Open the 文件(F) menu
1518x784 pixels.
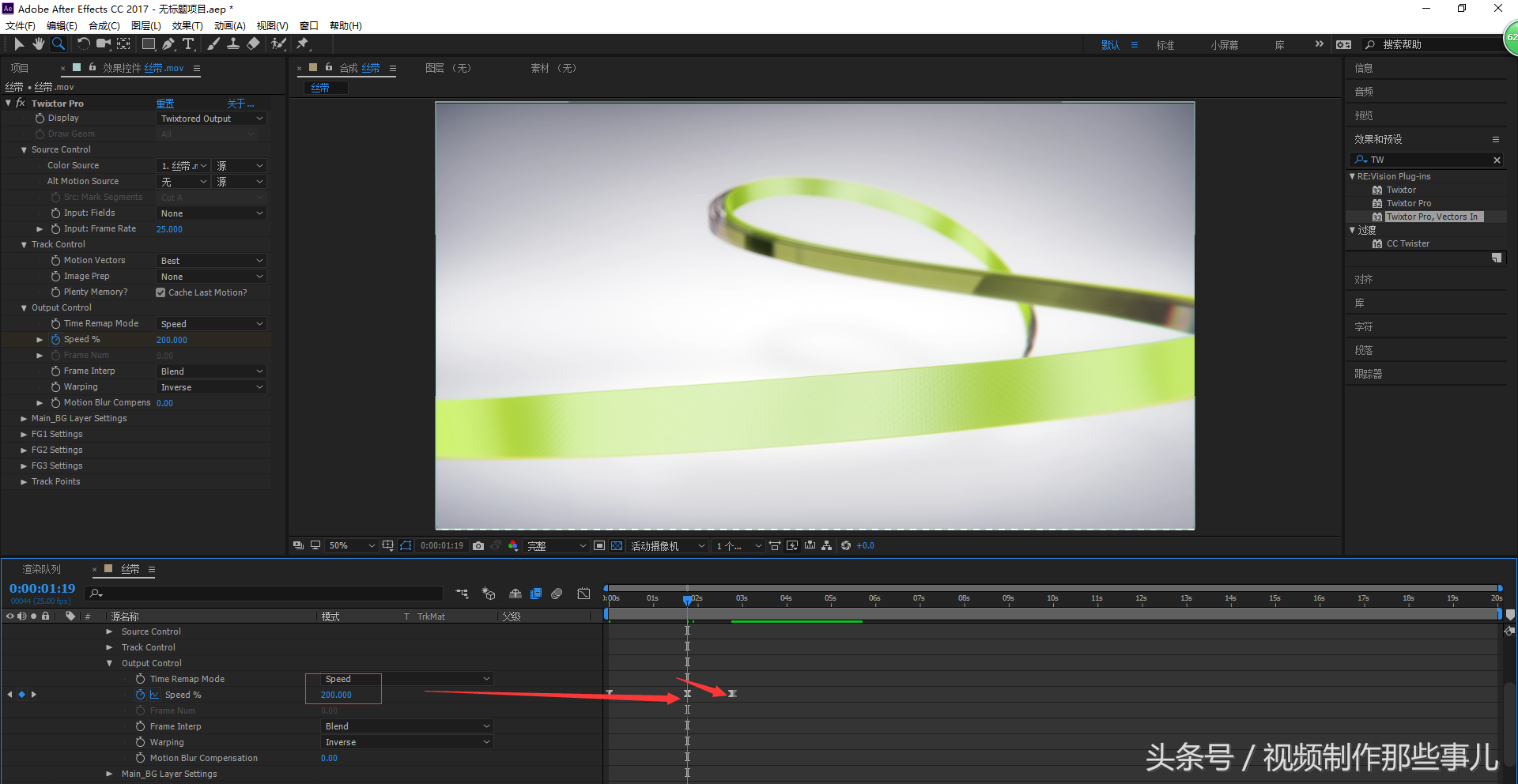(20, 26)
